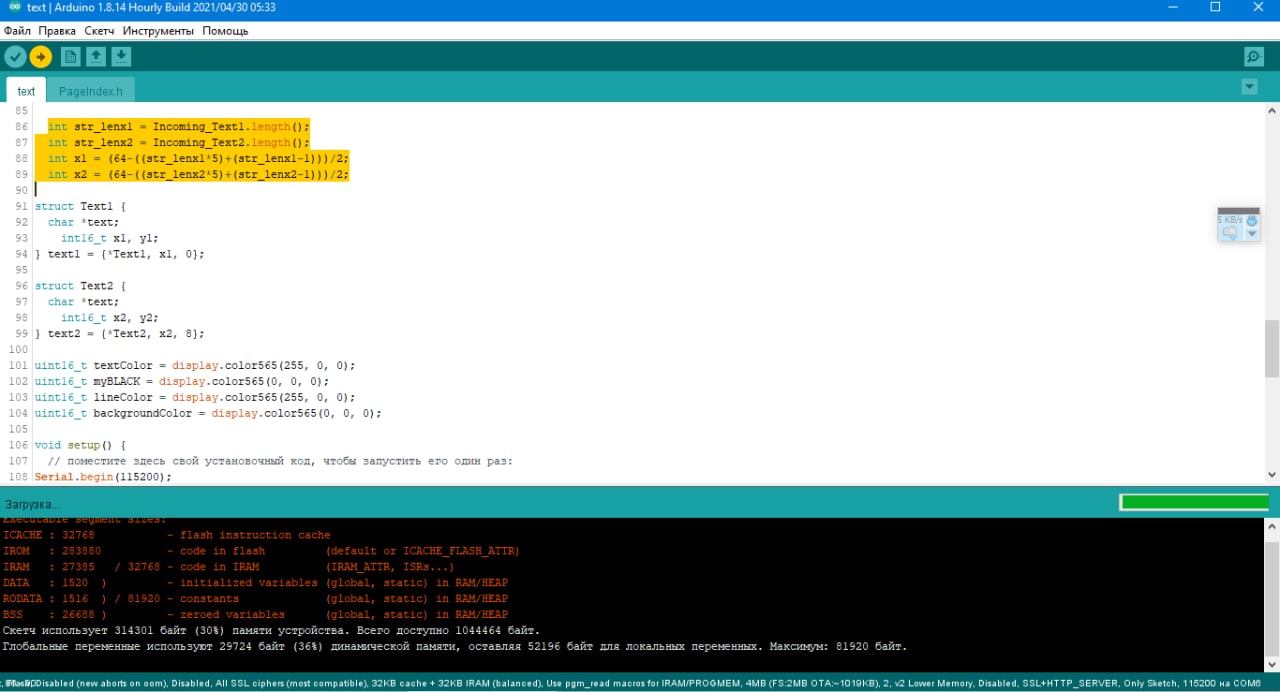Click the RODATA console line
This screenshot has height=692, width=1280.
(255, 599)
